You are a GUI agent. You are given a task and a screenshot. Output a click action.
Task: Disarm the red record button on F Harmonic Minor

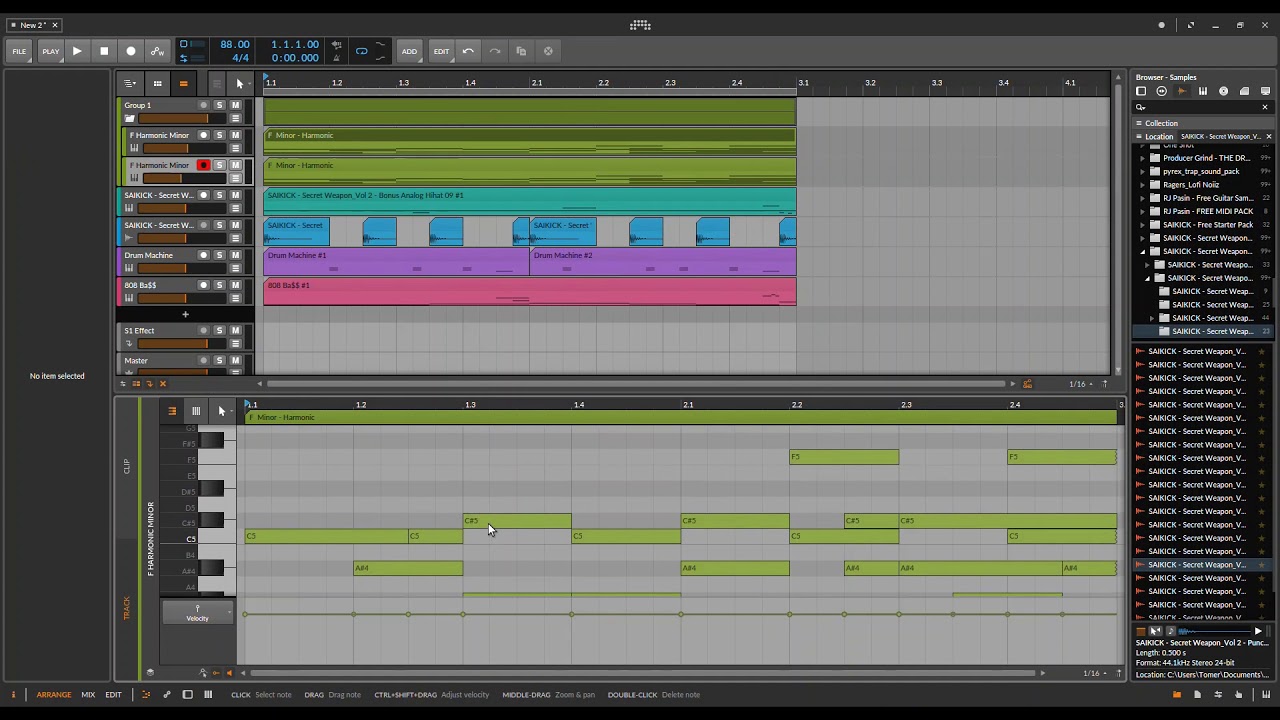coord(204,165)
